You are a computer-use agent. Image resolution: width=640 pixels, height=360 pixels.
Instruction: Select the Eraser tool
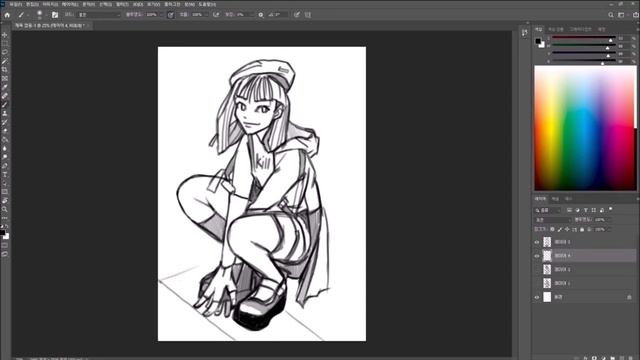[4, 131]
